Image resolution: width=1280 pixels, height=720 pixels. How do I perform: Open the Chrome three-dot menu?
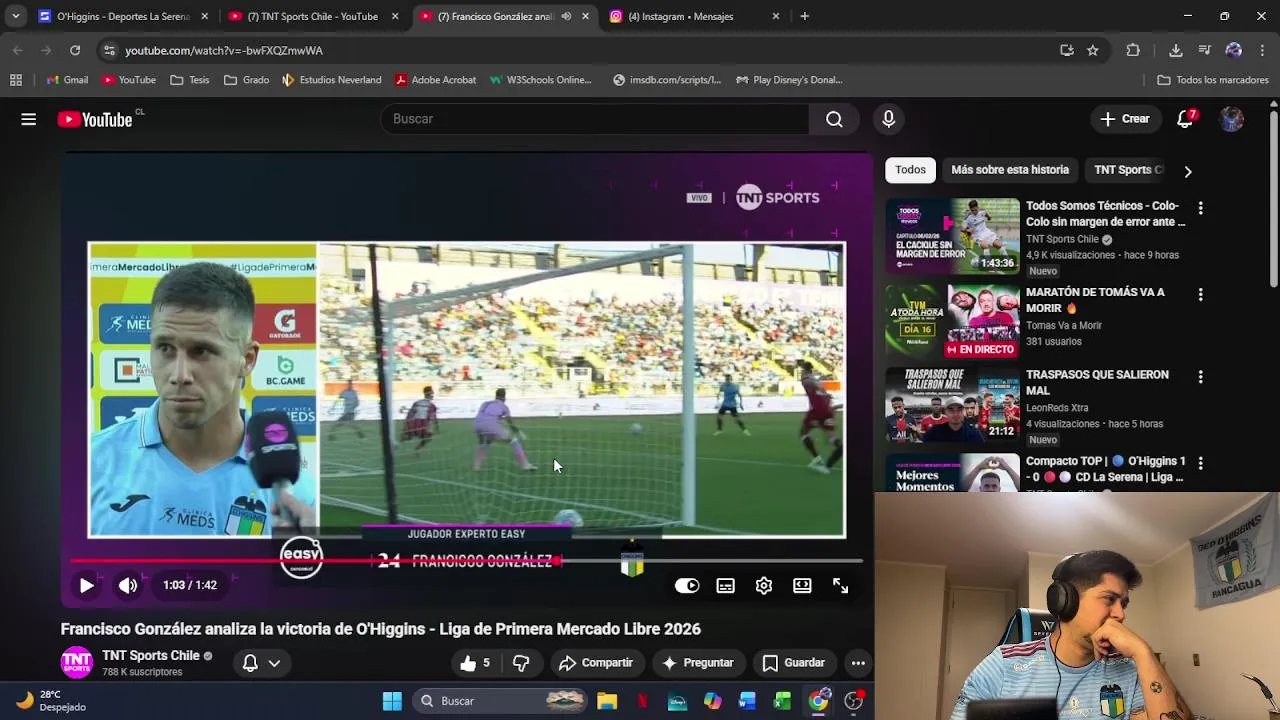pyautogui.click(x=1263, y=50)
